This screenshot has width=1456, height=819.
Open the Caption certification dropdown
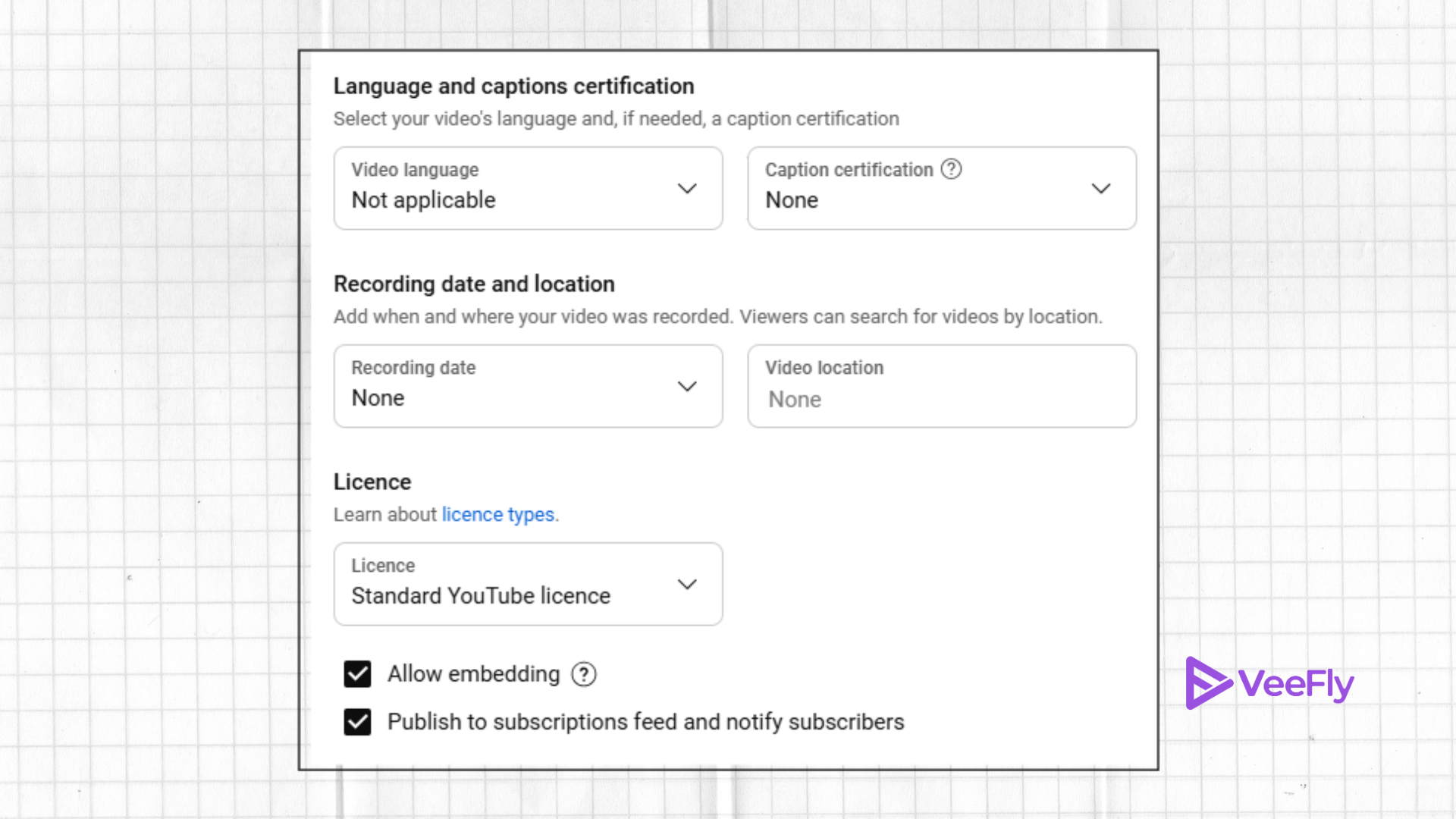tap(941, 188)
